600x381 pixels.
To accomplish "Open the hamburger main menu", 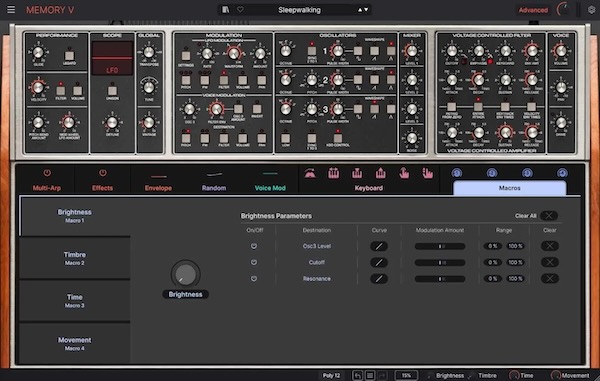I will tap(11, 9).
